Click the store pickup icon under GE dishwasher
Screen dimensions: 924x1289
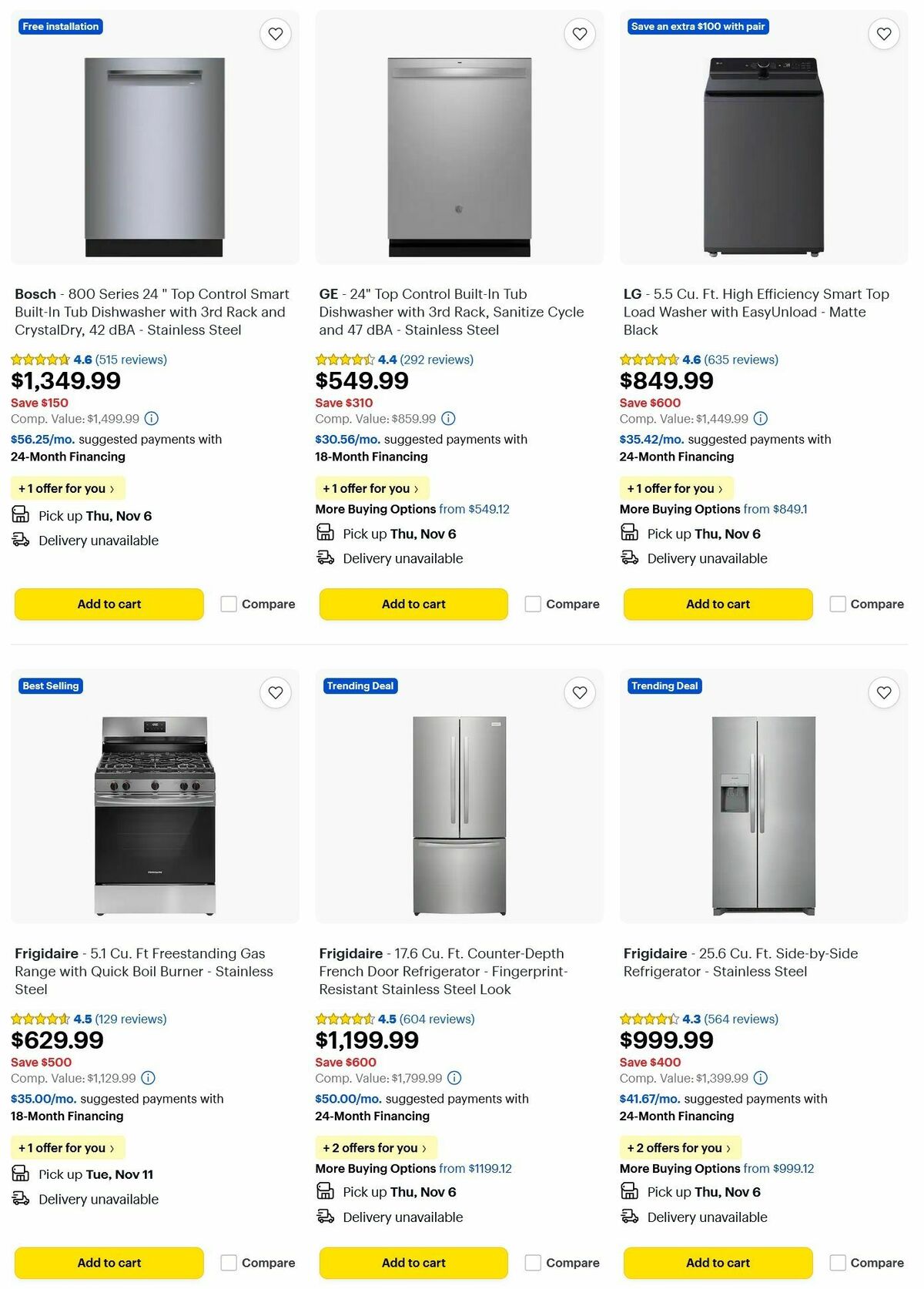click(324, 533)
